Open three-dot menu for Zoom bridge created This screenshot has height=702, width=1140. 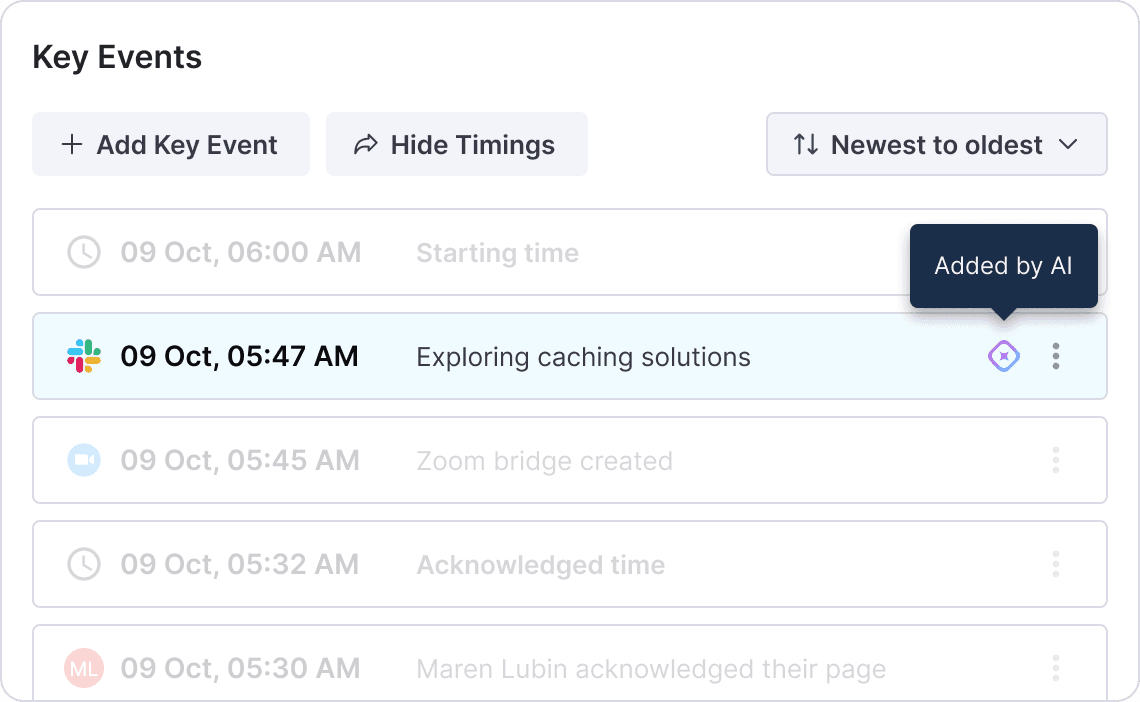1056,460
